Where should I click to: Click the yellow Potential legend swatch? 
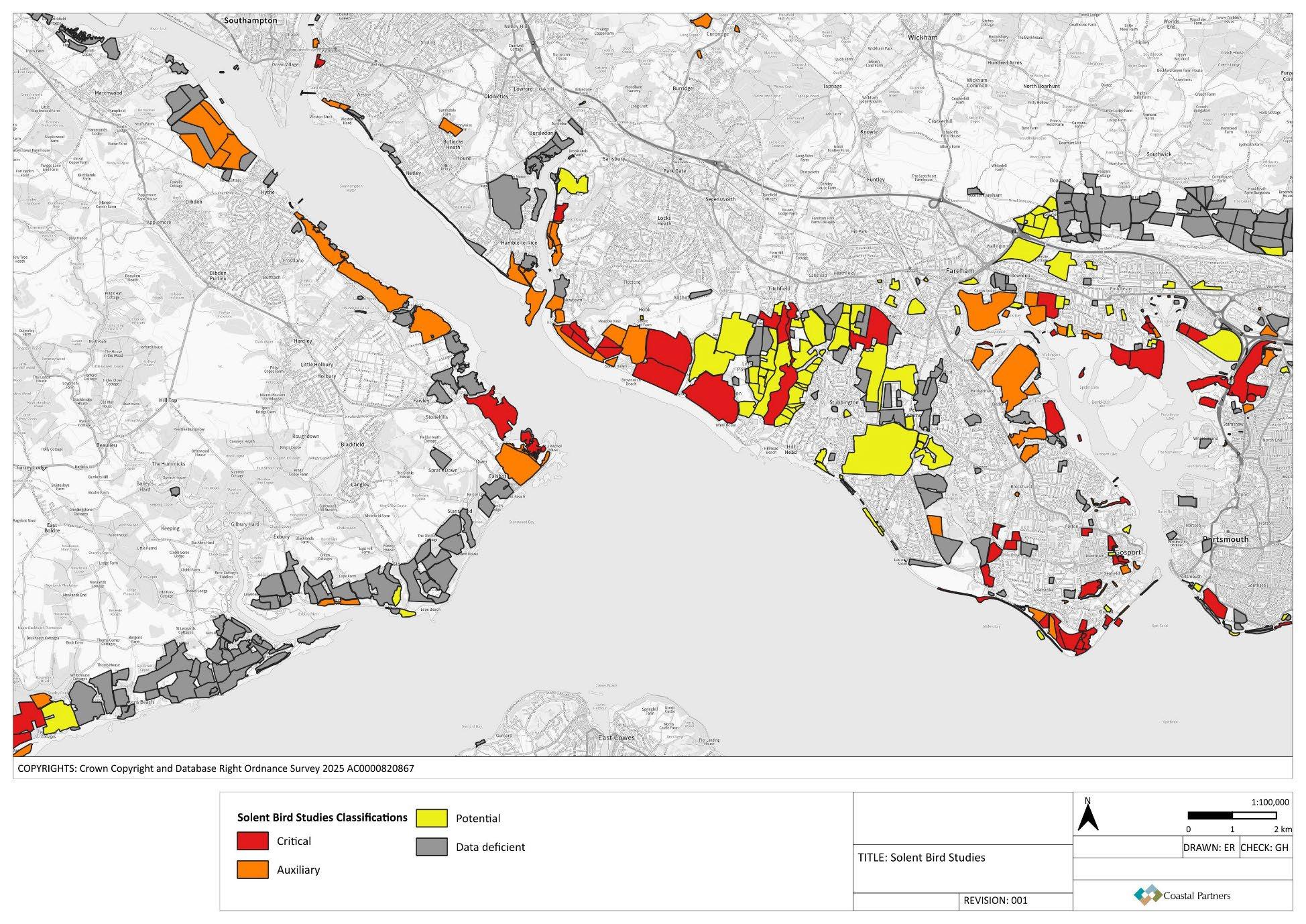point(431,818)
